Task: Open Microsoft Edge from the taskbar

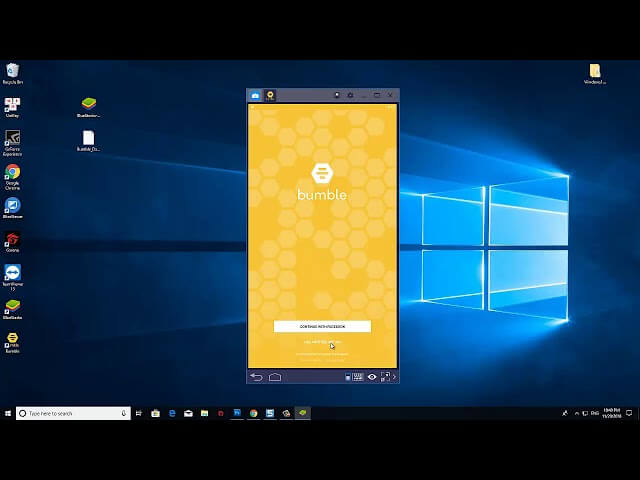Action: [x=172, y=413]
